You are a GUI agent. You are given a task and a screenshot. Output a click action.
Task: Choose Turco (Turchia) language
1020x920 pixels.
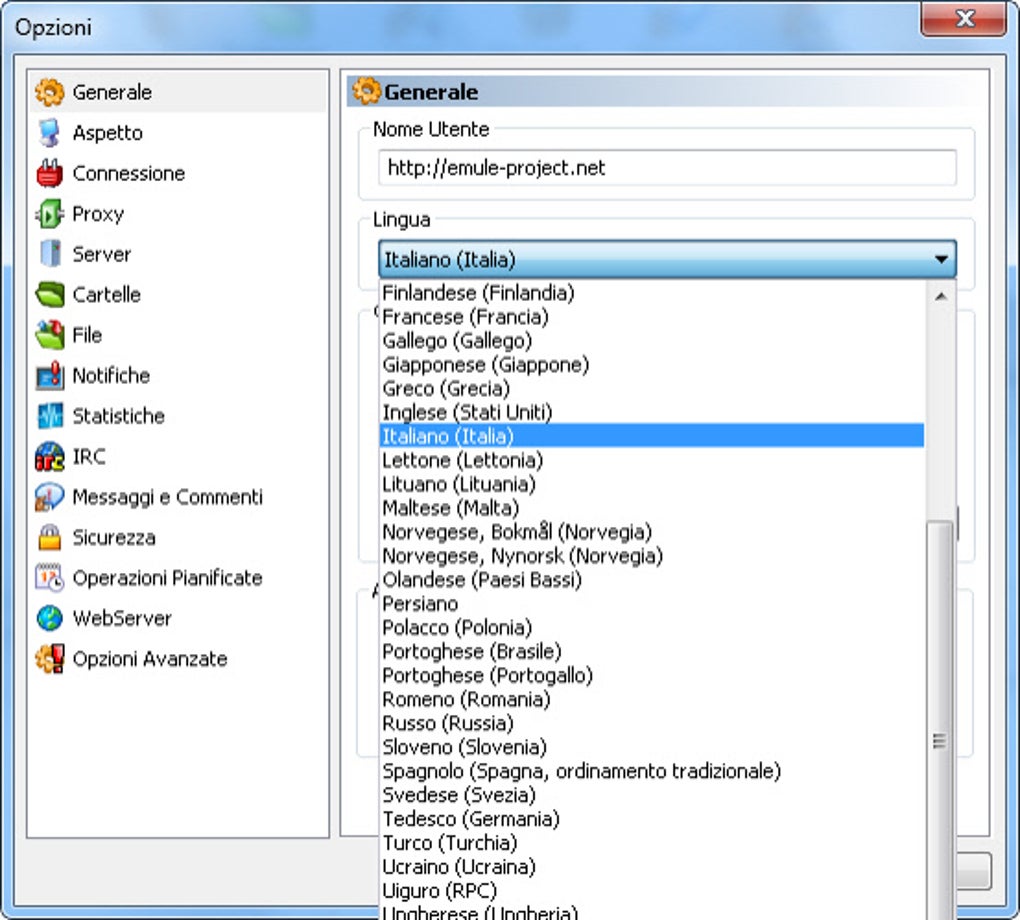click(652, 843)
